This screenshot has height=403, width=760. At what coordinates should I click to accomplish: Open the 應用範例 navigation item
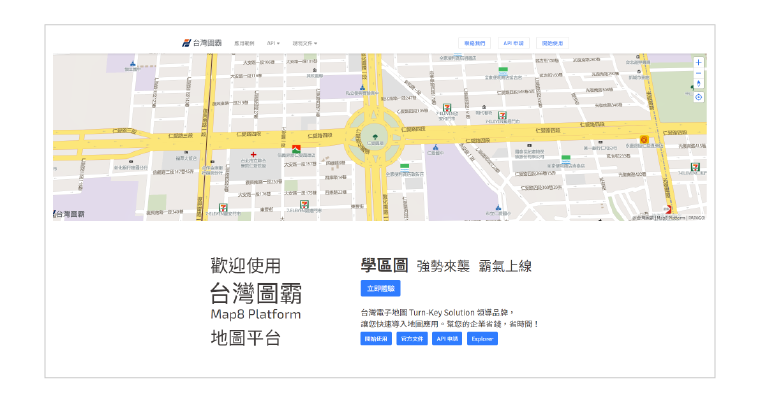(244, 43)
